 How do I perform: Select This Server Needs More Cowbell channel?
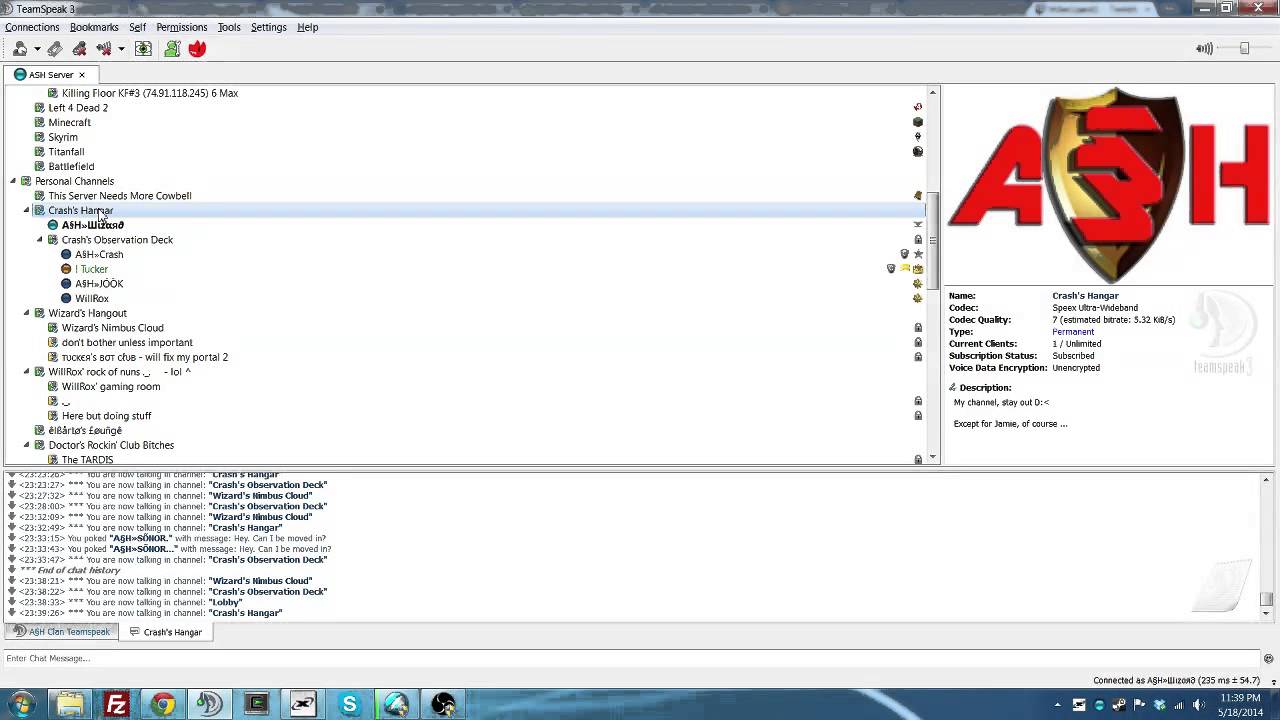120,196
